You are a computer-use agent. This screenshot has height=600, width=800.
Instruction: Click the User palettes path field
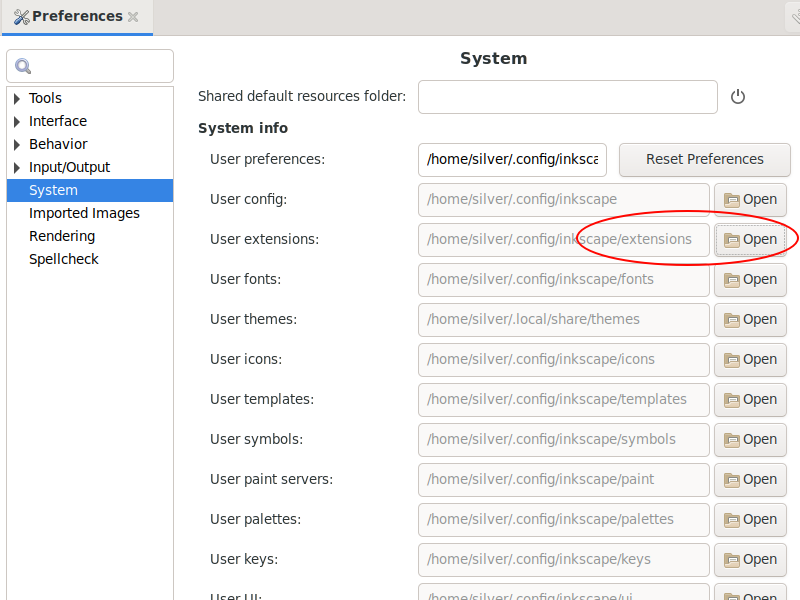pyautogui.click(x=564, y=519)
